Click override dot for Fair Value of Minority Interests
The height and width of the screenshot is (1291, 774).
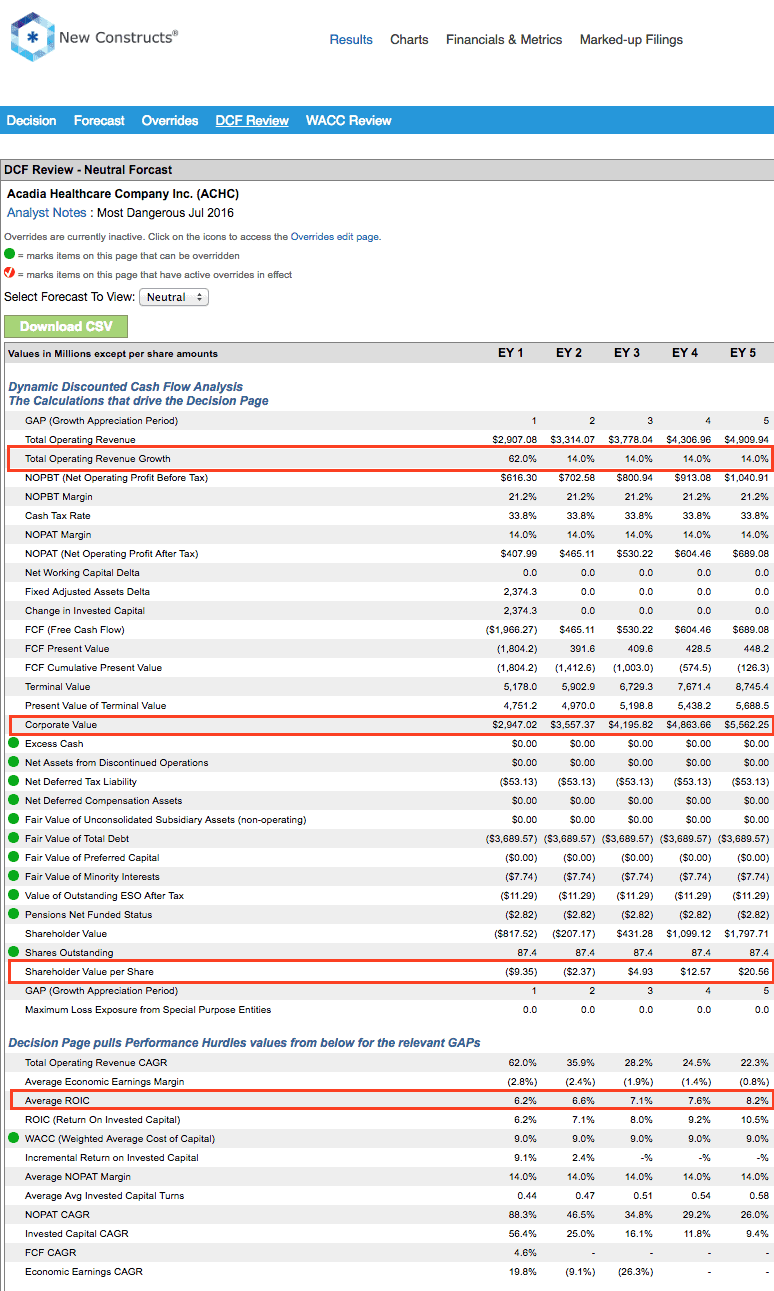coord(14,876)
